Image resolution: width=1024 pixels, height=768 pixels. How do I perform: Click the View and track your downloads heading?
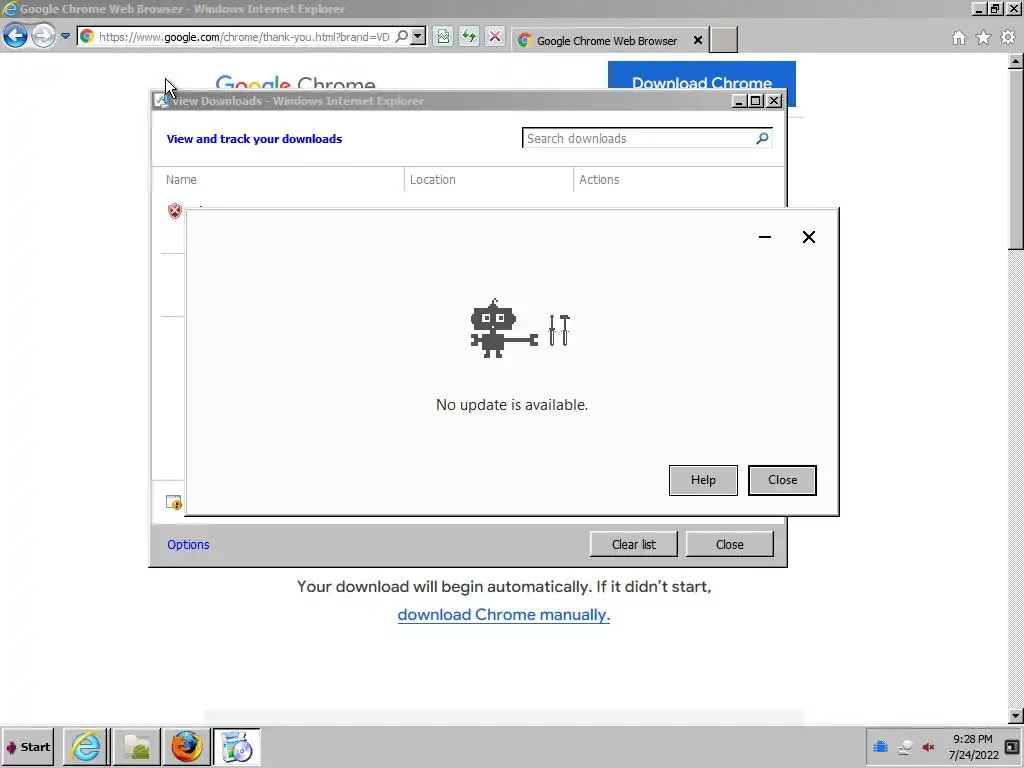click(x=254, y=138)
